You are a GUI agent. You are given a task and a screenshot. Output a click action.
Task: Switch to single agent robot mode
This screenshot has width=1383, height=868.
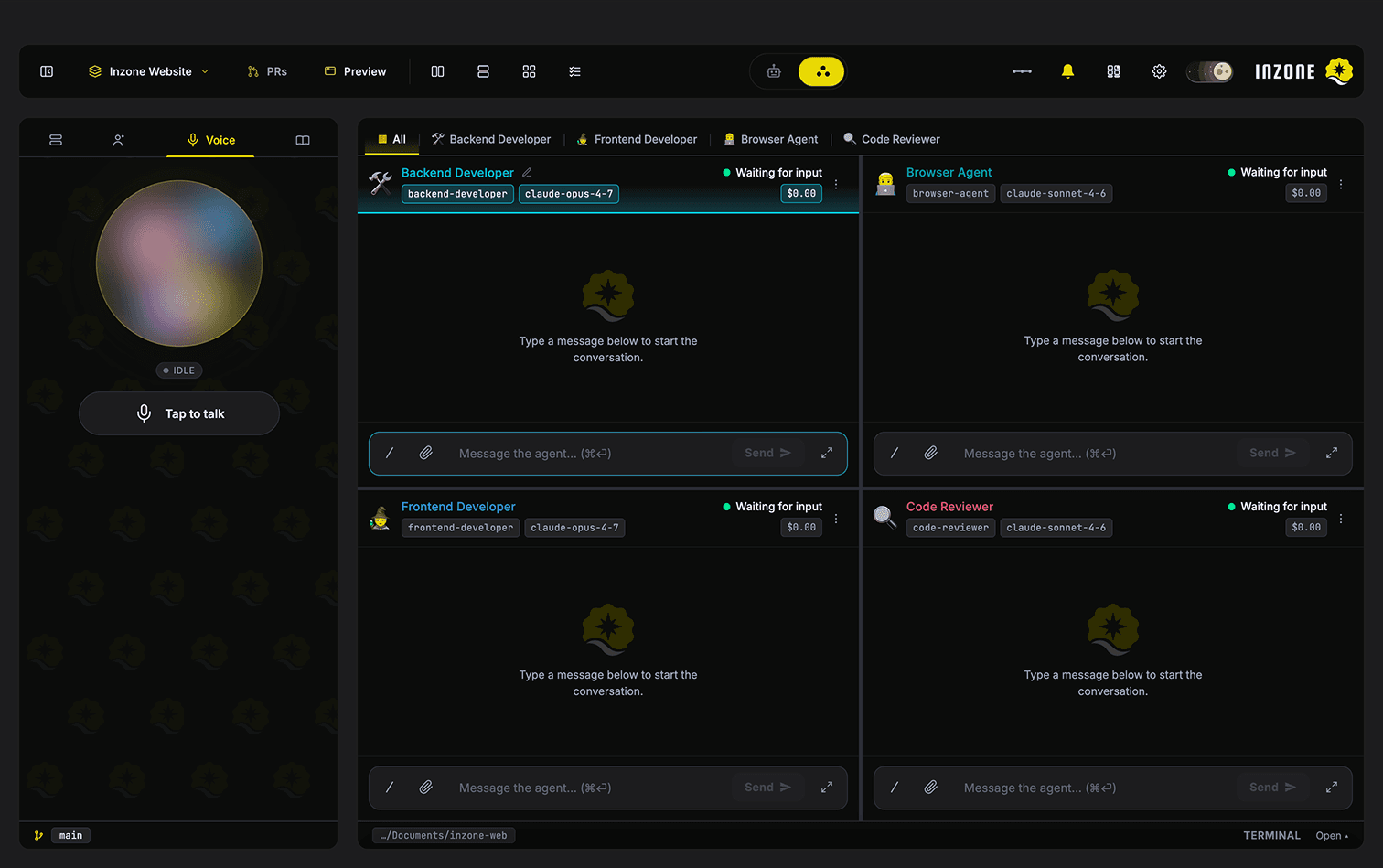774,71
